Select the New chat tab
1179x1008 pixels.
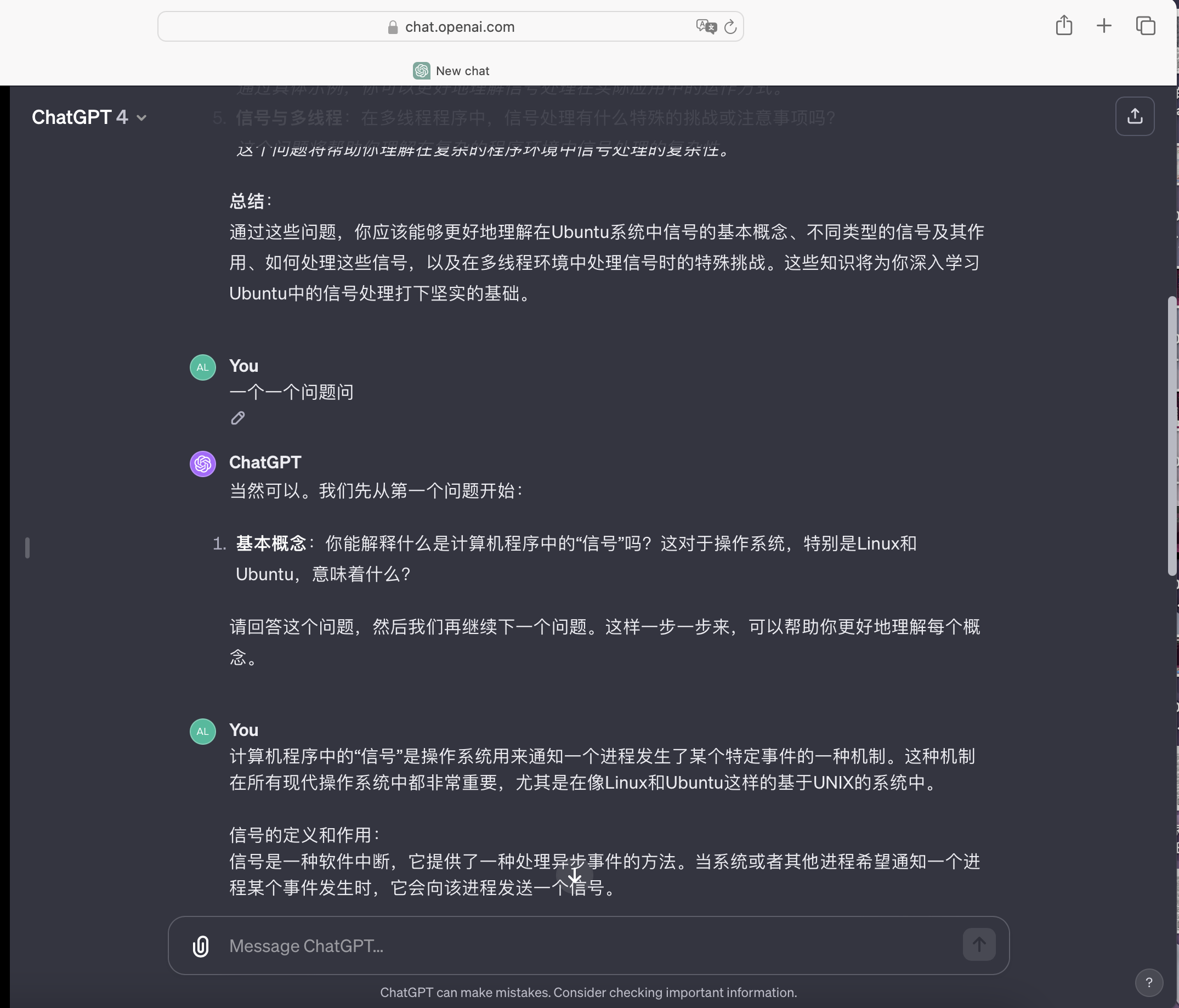(x=451, y=71)
